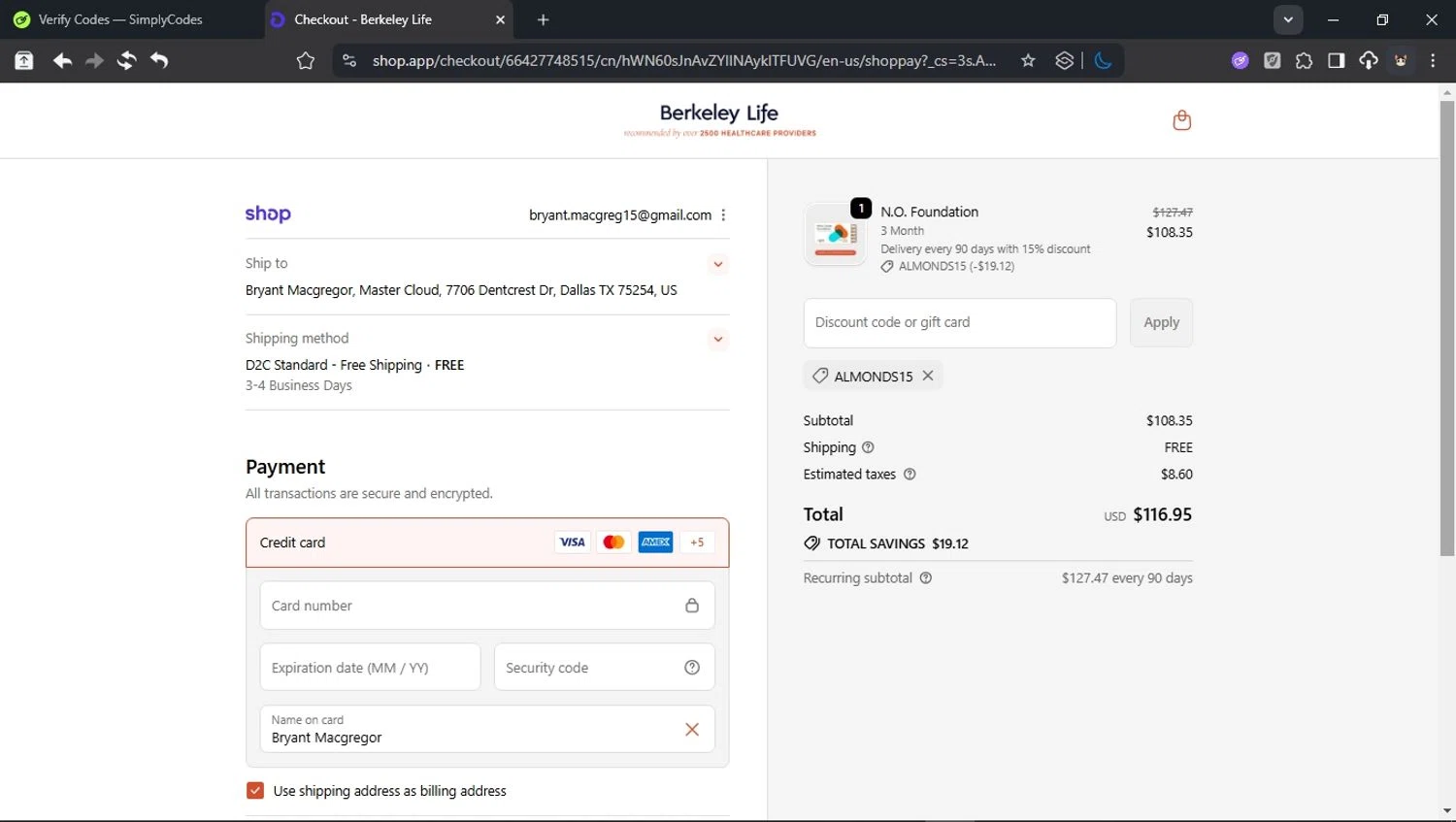Viewport: 1456px width, 822px height.
Task: Click the Estimated taxes info icon
Action: (x=910, y=475)
